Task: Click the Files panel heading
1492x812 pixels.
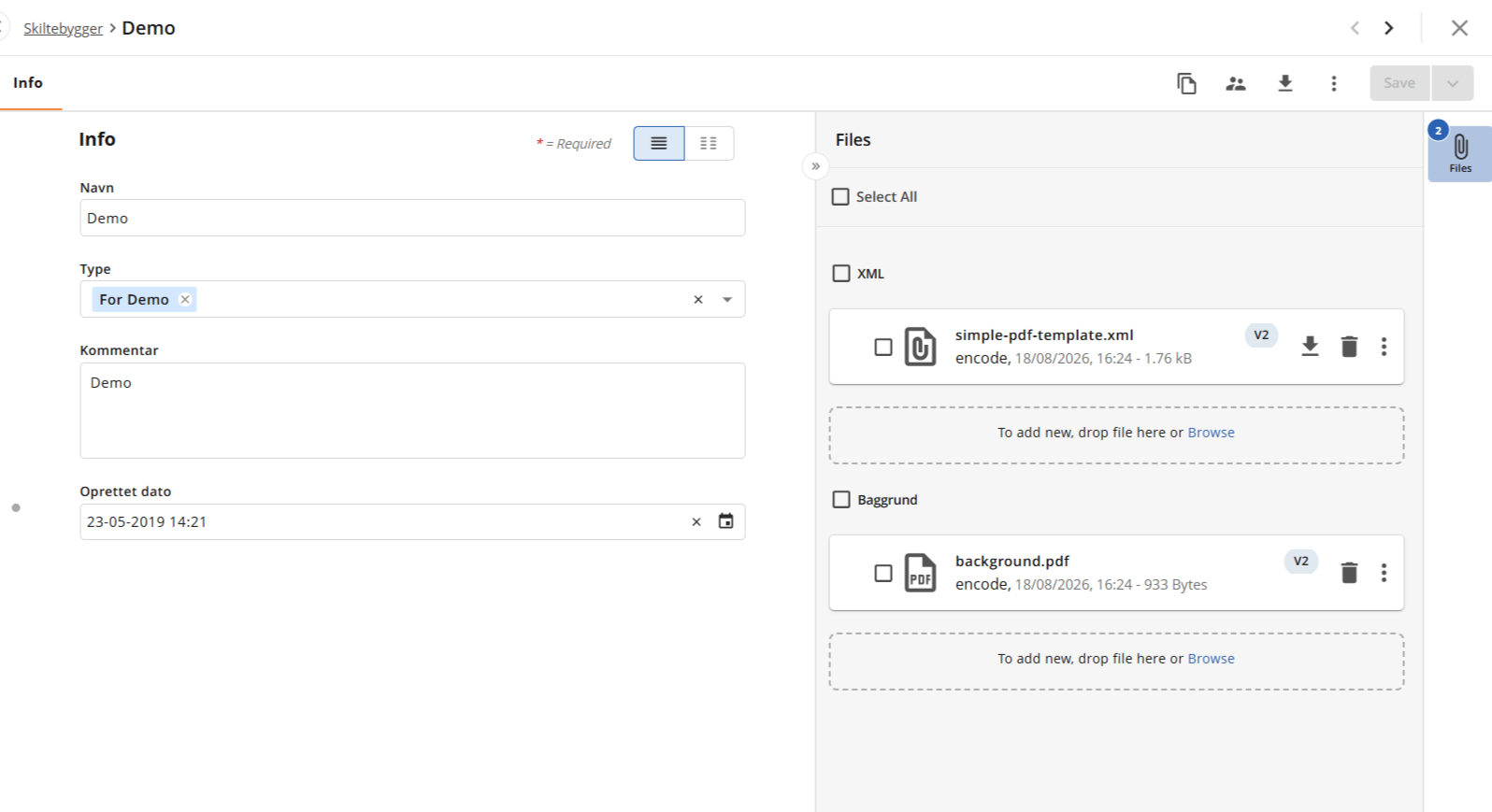Action: (x=854, y=140)
